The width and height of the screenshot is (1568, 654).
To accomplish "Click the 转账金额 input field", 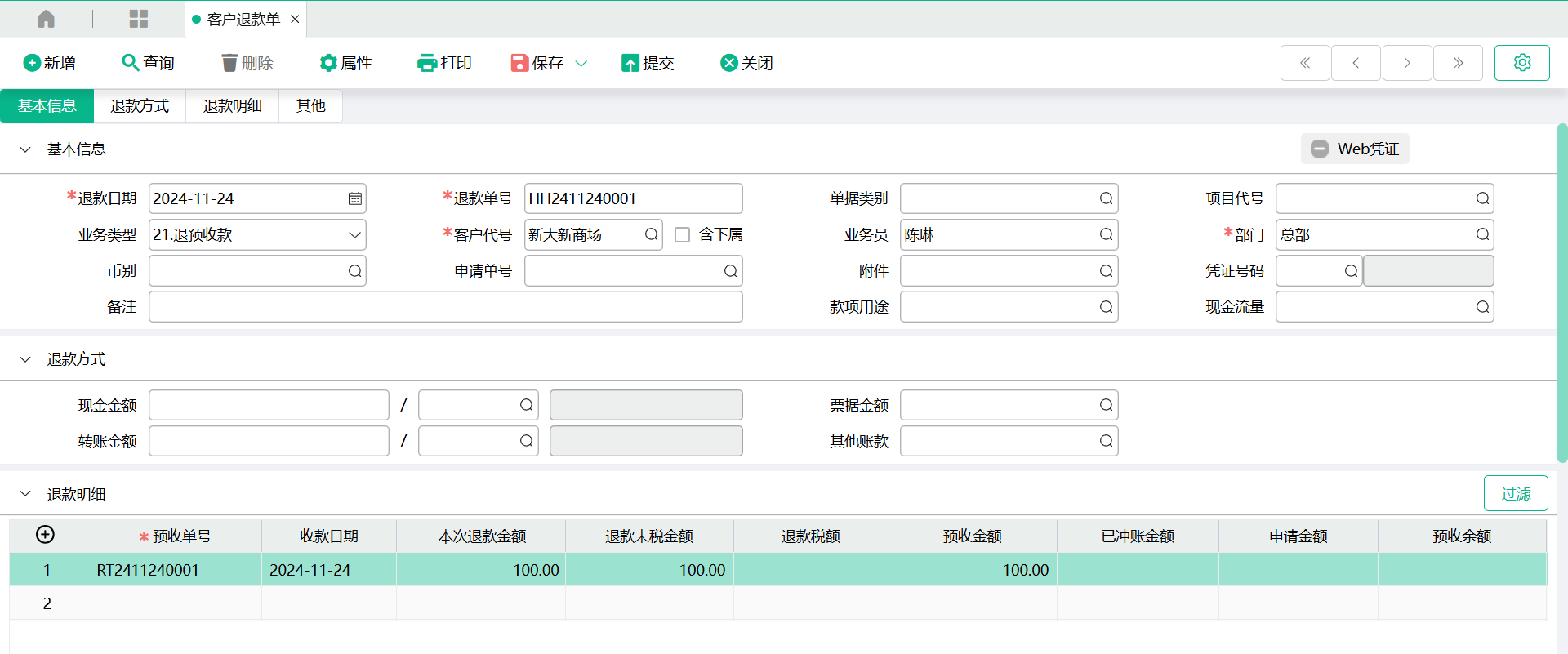I will click(x=269, y=441).
